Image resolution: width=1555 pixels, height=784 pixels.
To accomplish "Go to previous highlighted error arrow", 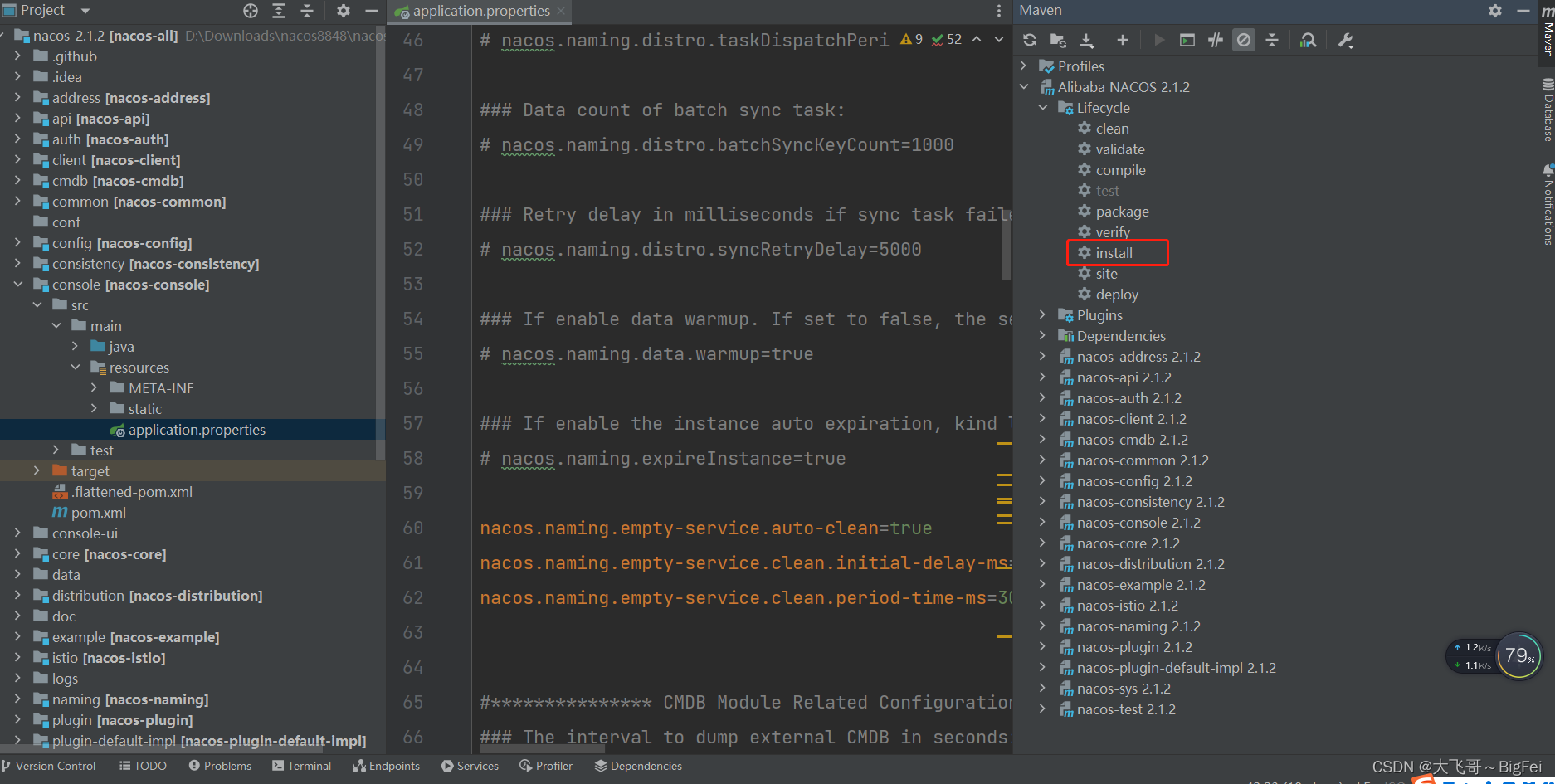I will point(977,39).
